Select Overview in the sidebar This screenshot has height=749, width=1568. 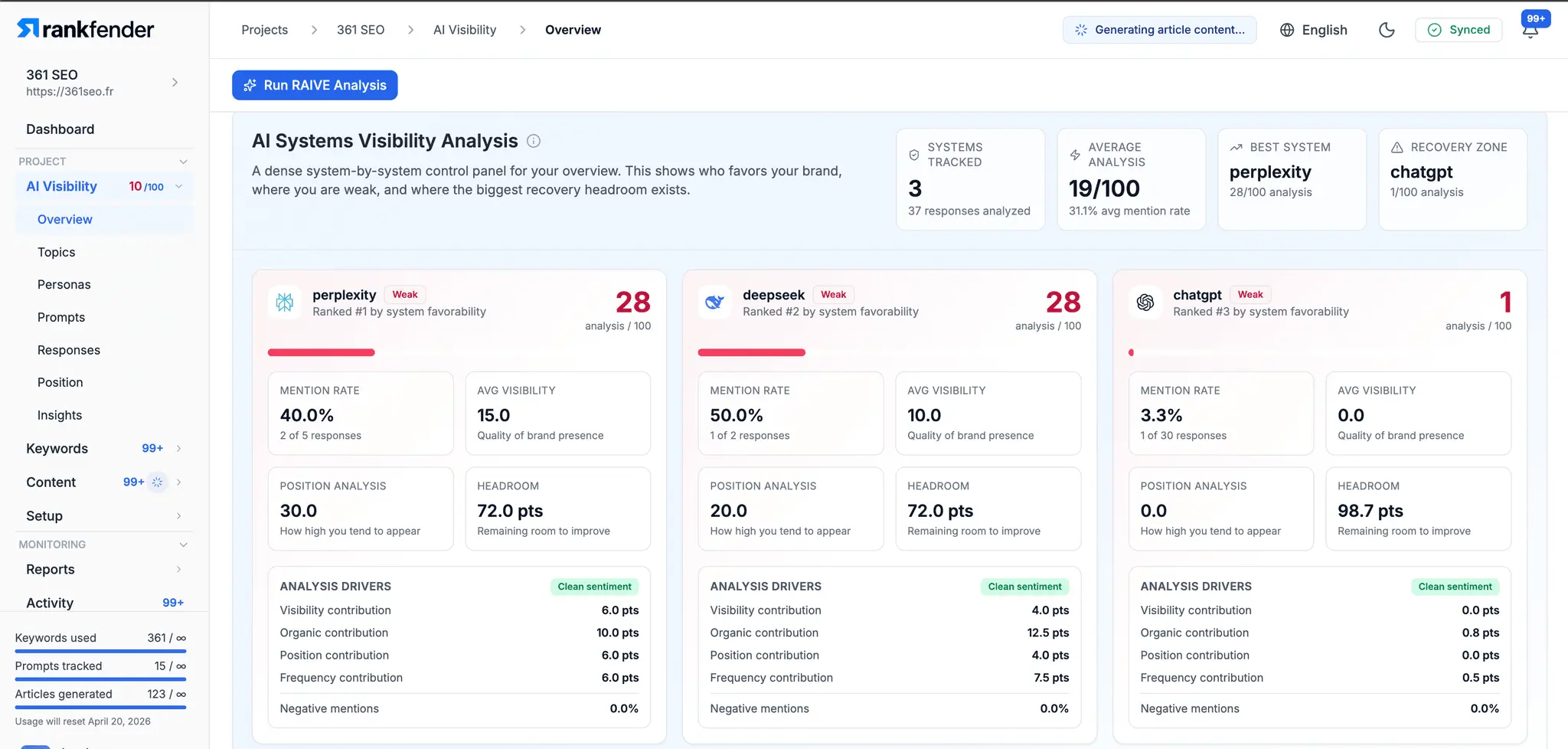point(104,219)
